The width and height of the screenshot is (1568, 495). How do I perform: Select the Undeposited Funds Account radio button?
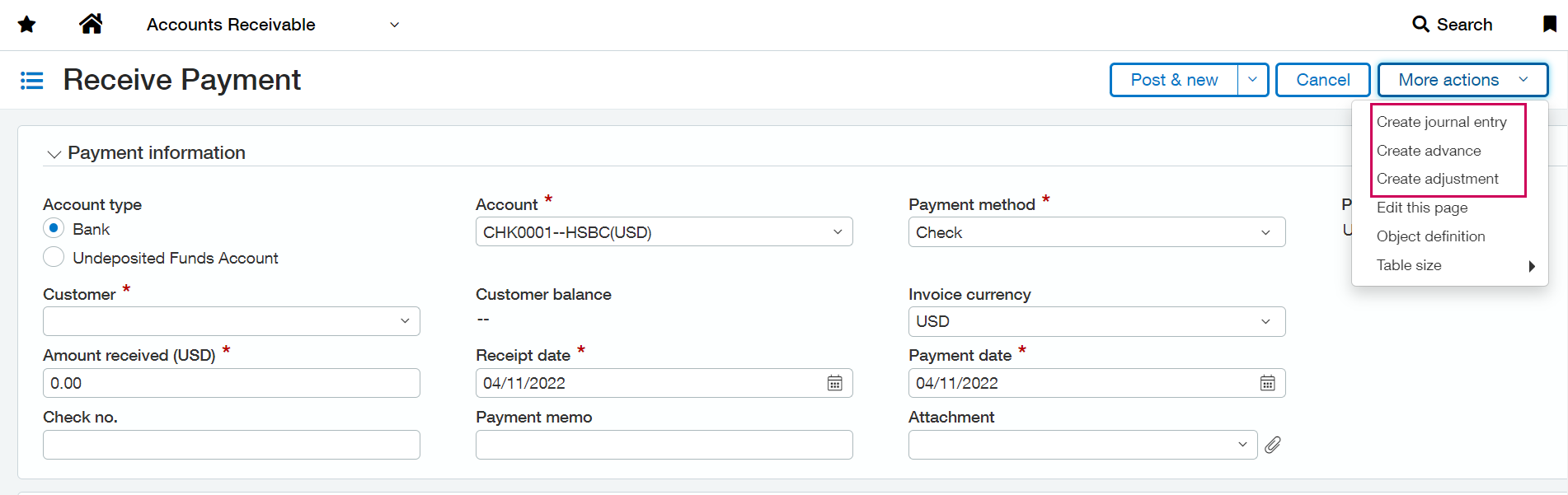pyautogui.click(x=54, y=257)
